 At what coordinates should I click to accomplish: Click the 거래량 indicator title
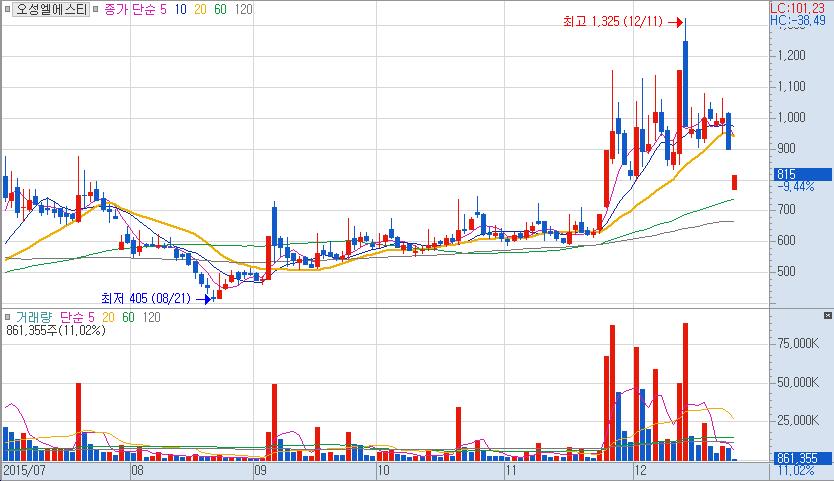34,317
